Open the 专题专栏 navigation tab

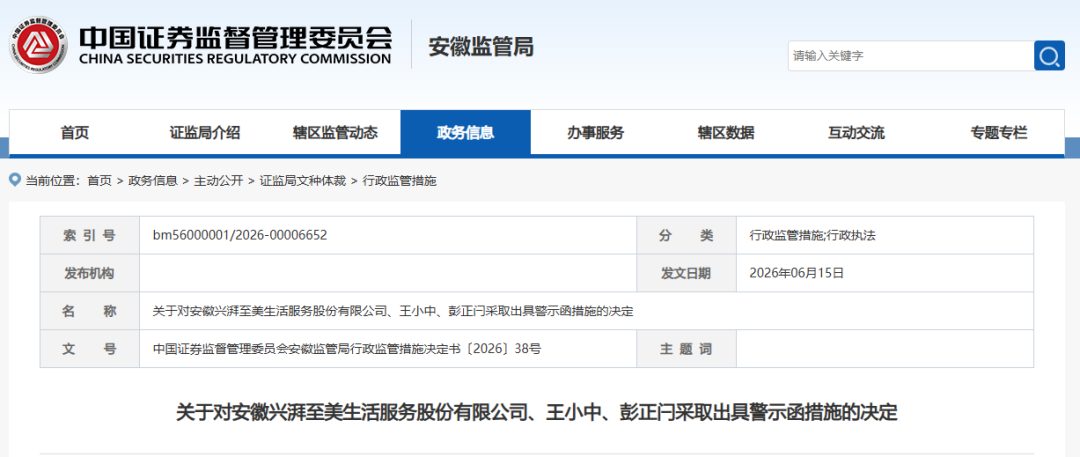tap(999, 133)
